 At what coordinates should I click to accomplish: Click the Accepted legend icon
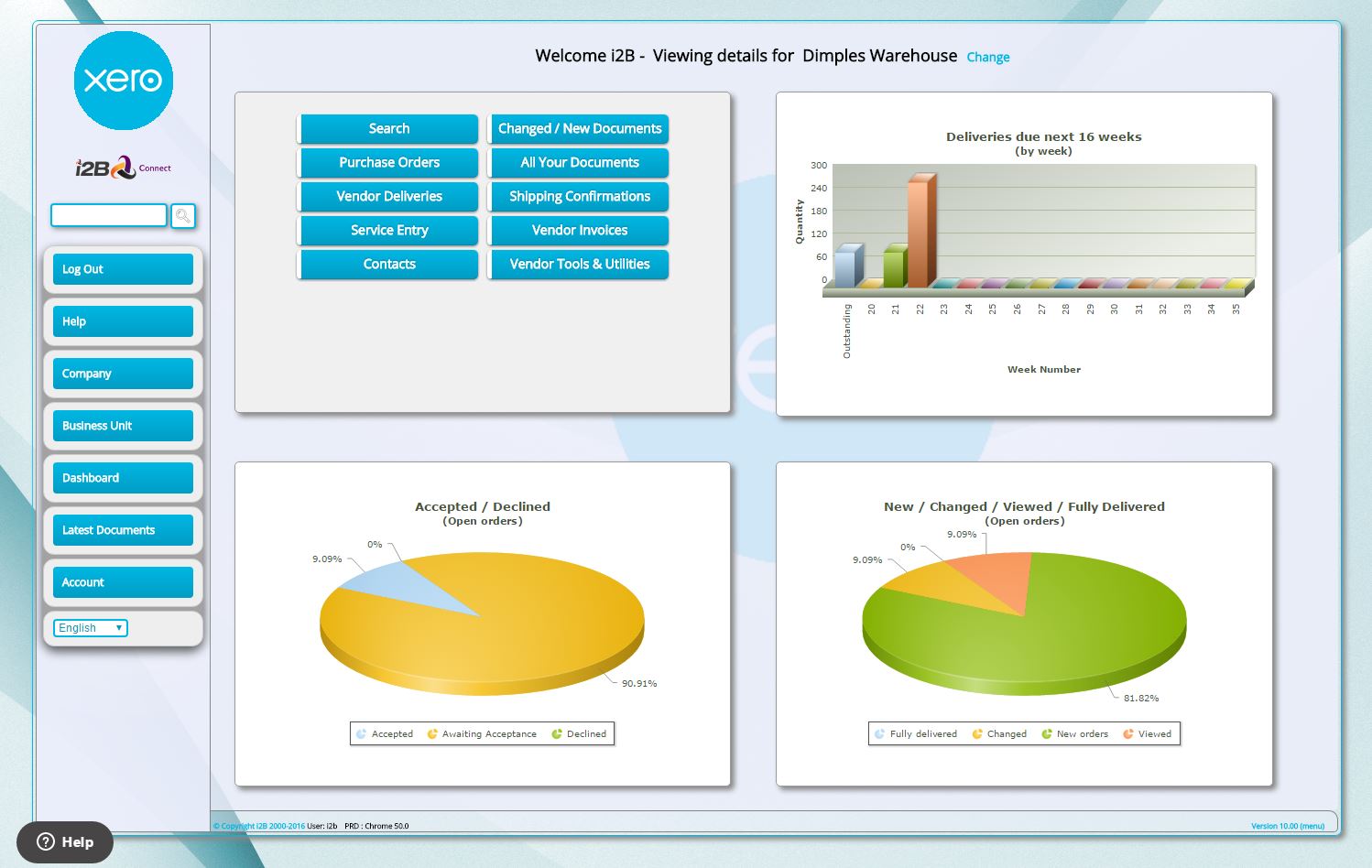(362, 734)
